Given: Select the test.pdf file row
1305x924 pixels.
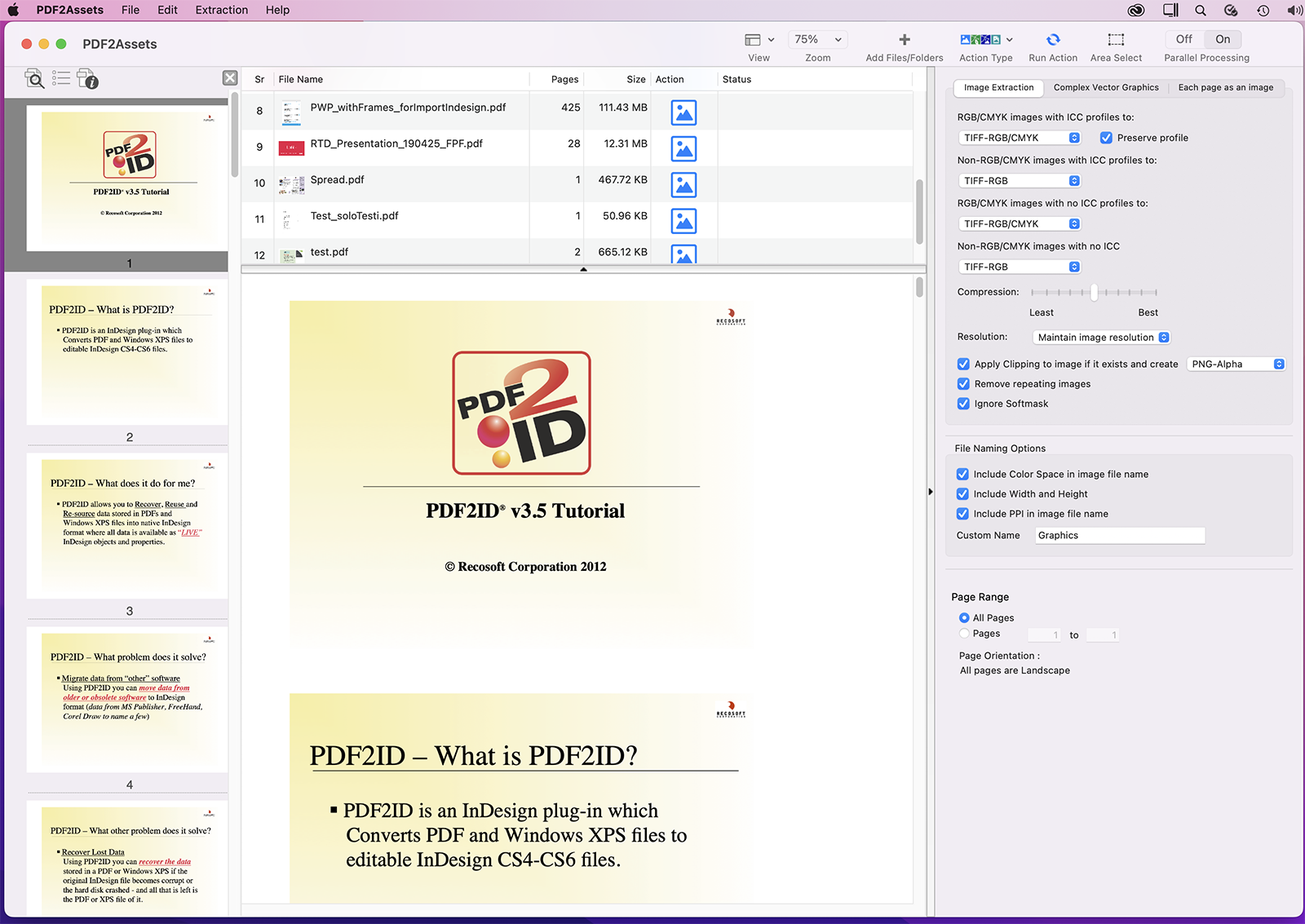Looking at the screenshot, I should (577, 252).
